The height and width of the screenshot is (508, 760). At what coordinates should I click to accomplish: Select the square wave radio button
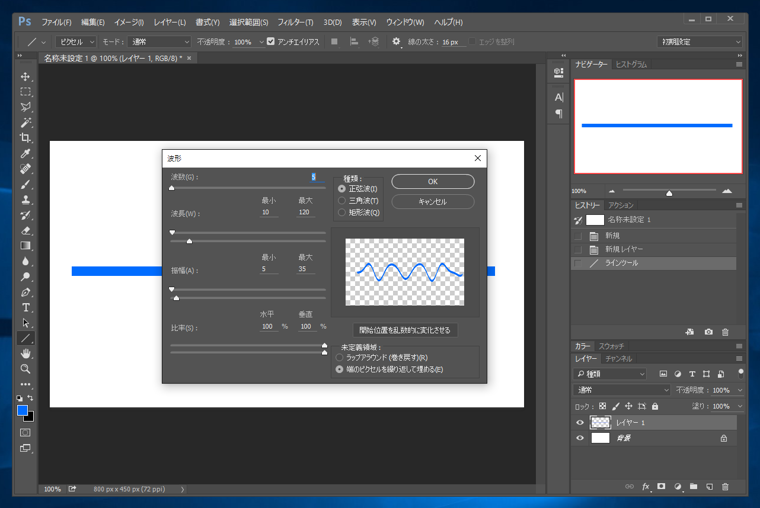342,212
